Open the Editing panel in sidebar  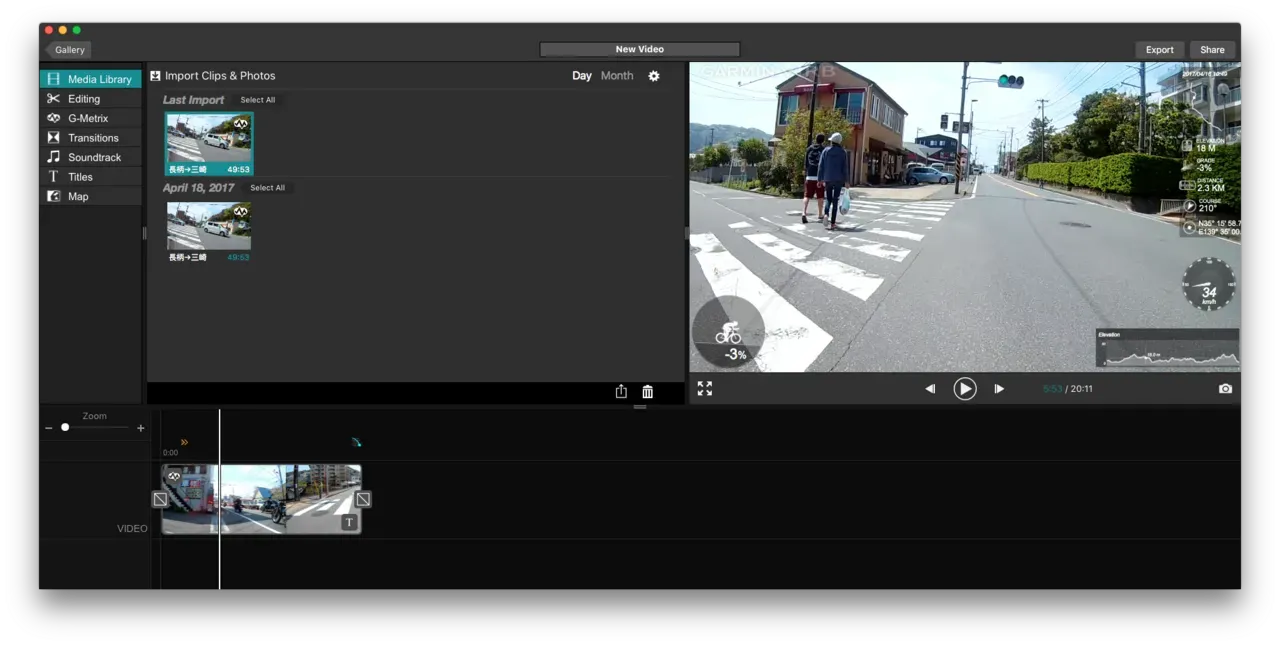84,99
